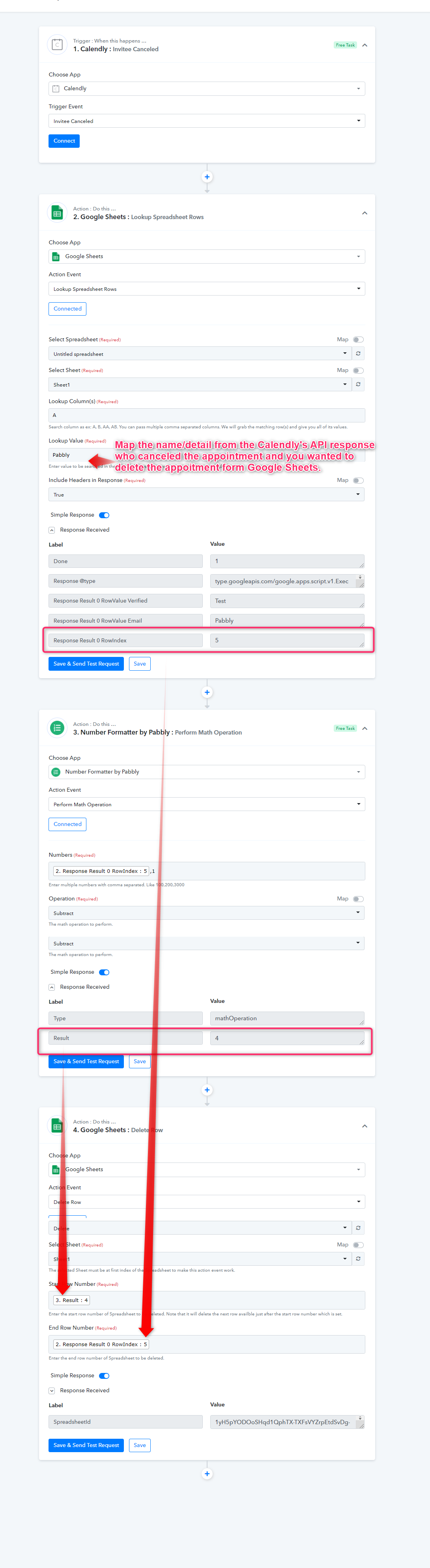Refresh the Select Spreadsheet list in step 2
The image size is (430, 1568).
point(358,353)
